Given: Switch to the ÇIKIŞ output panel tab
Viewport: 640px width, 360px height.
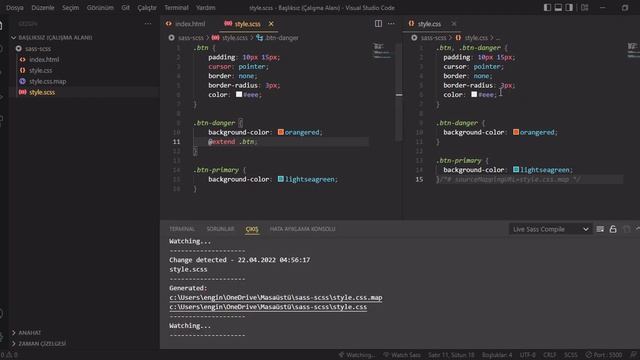Looking at the screenshot, I should [252, 229].
